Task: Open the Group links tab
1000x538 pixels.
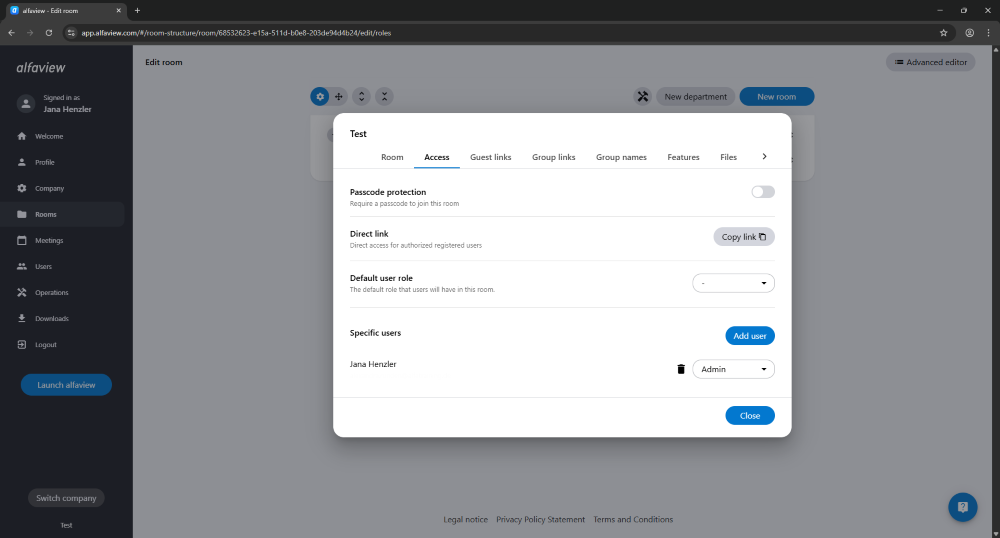Action: pyautogui.click(x=554, y=157)
